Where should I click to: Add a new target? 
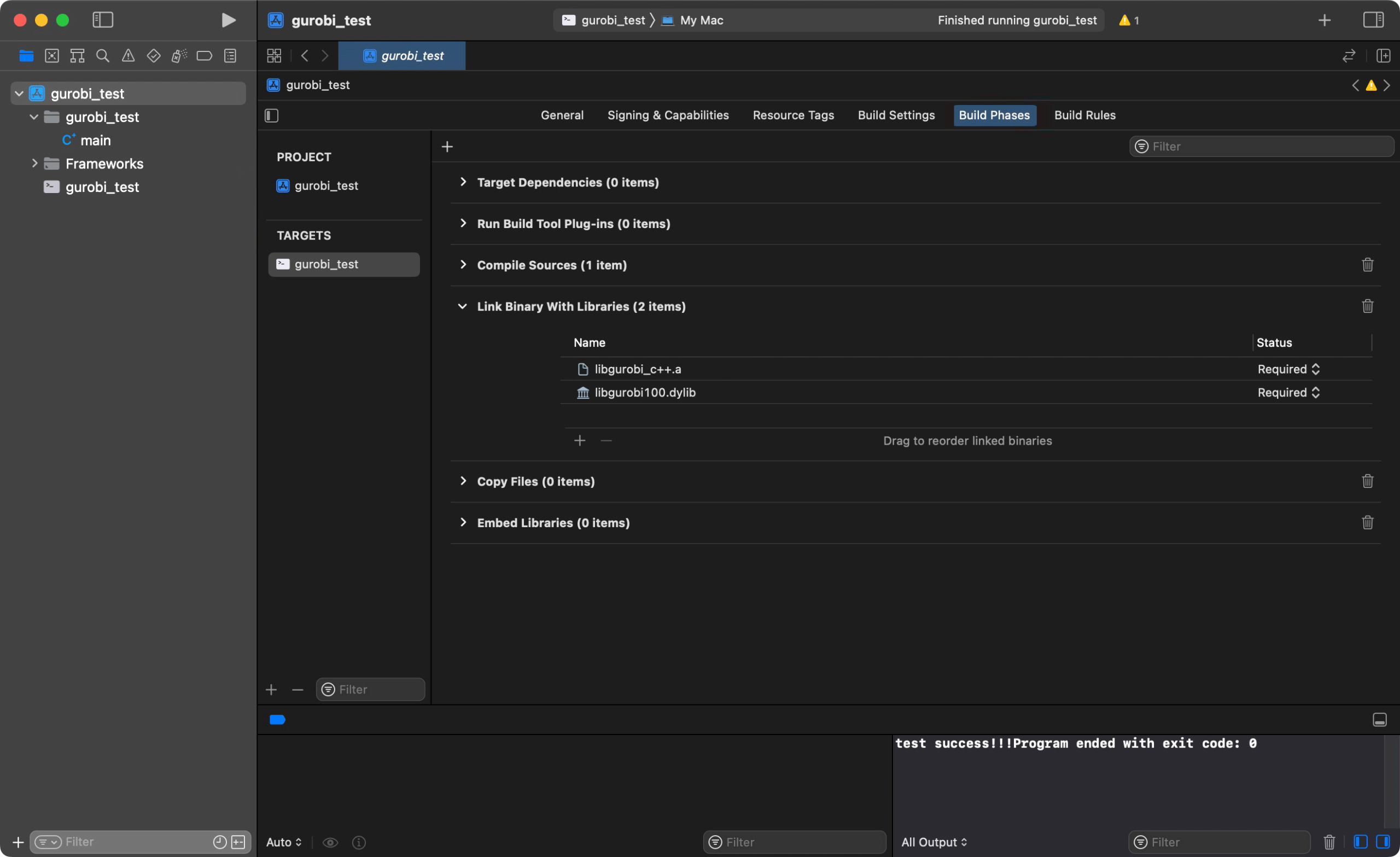tap(271, 689)
